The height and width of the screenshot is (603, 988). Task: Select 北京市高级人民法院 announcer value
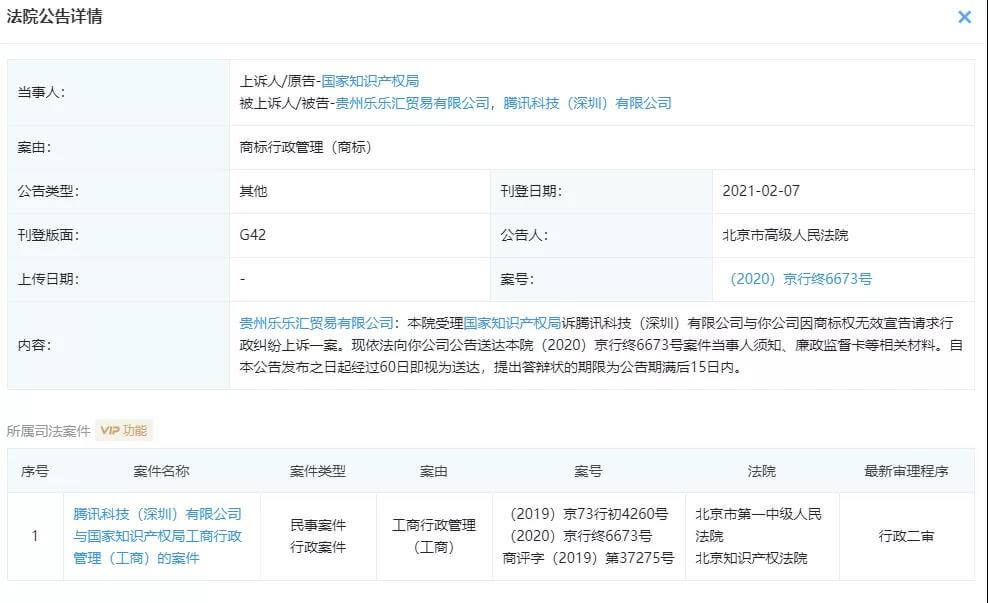[x=785, y=235]
